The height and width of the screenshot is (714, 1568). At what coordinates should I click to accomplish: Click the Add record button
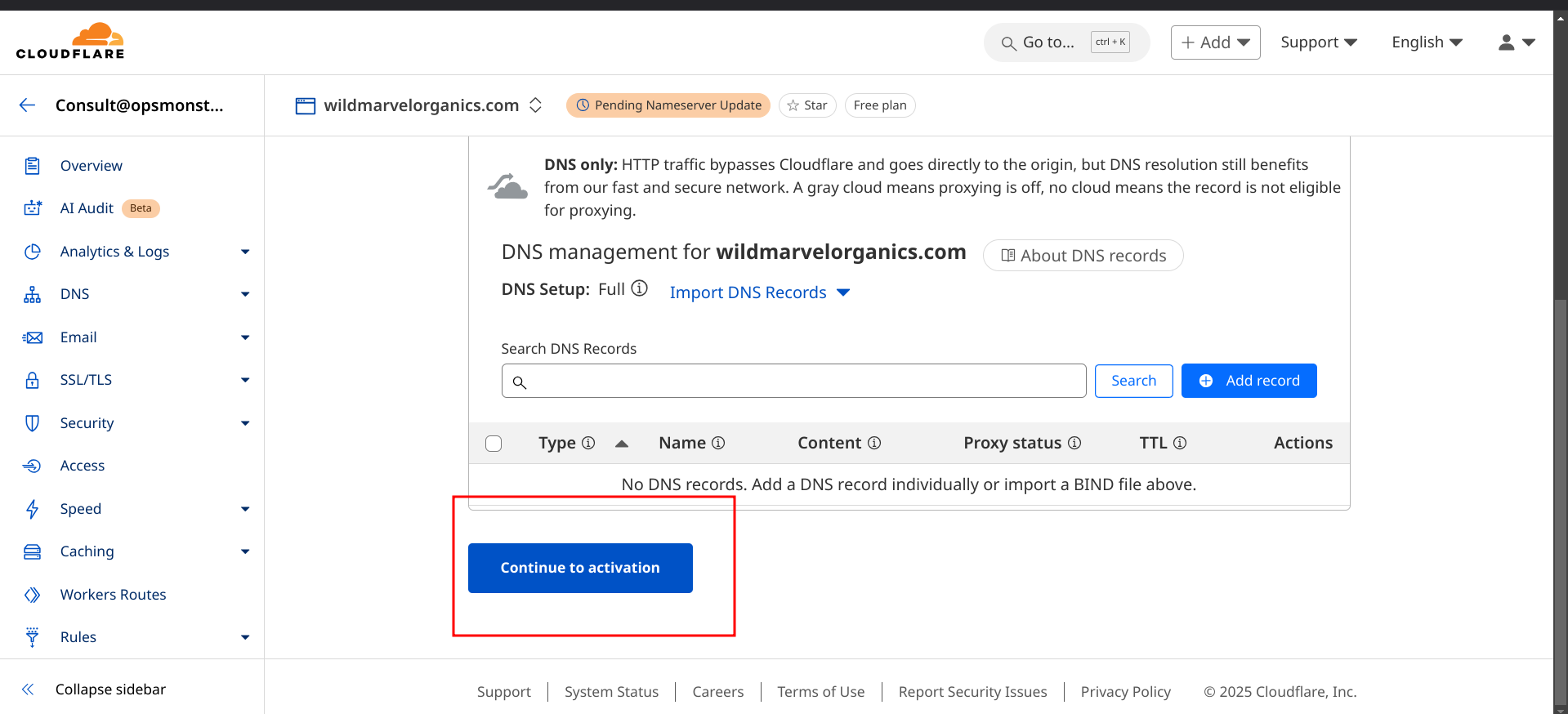pyautogui.click(x=1249, y=381)
